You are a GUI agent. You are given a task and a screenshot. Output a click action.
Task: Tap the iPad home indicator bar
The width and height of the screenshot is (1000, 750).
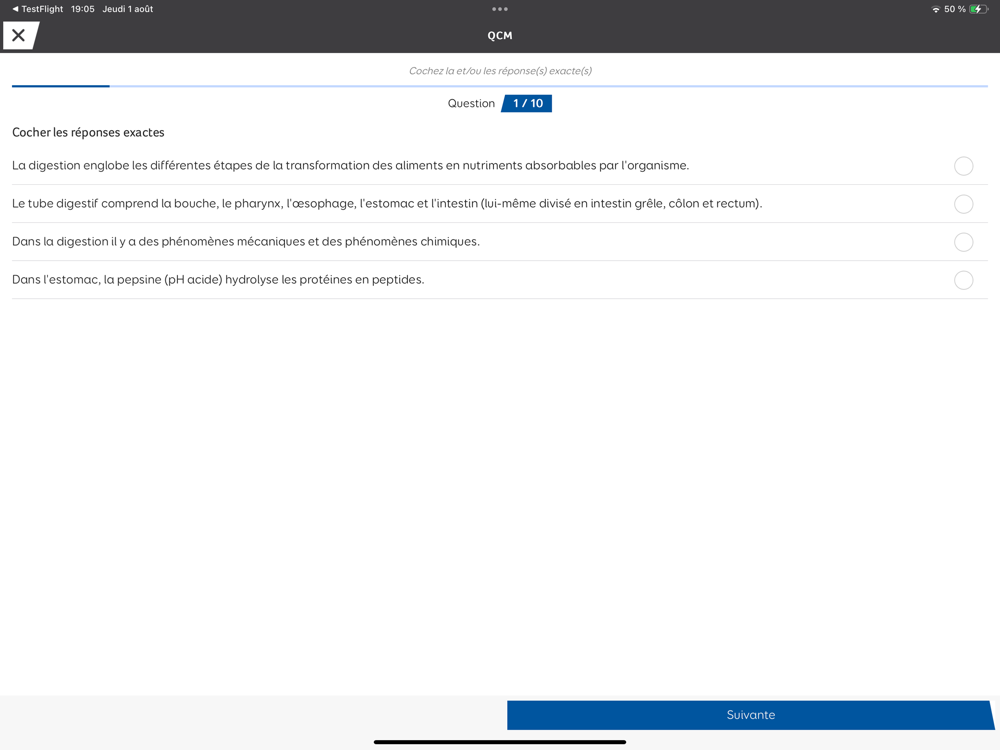500,742
